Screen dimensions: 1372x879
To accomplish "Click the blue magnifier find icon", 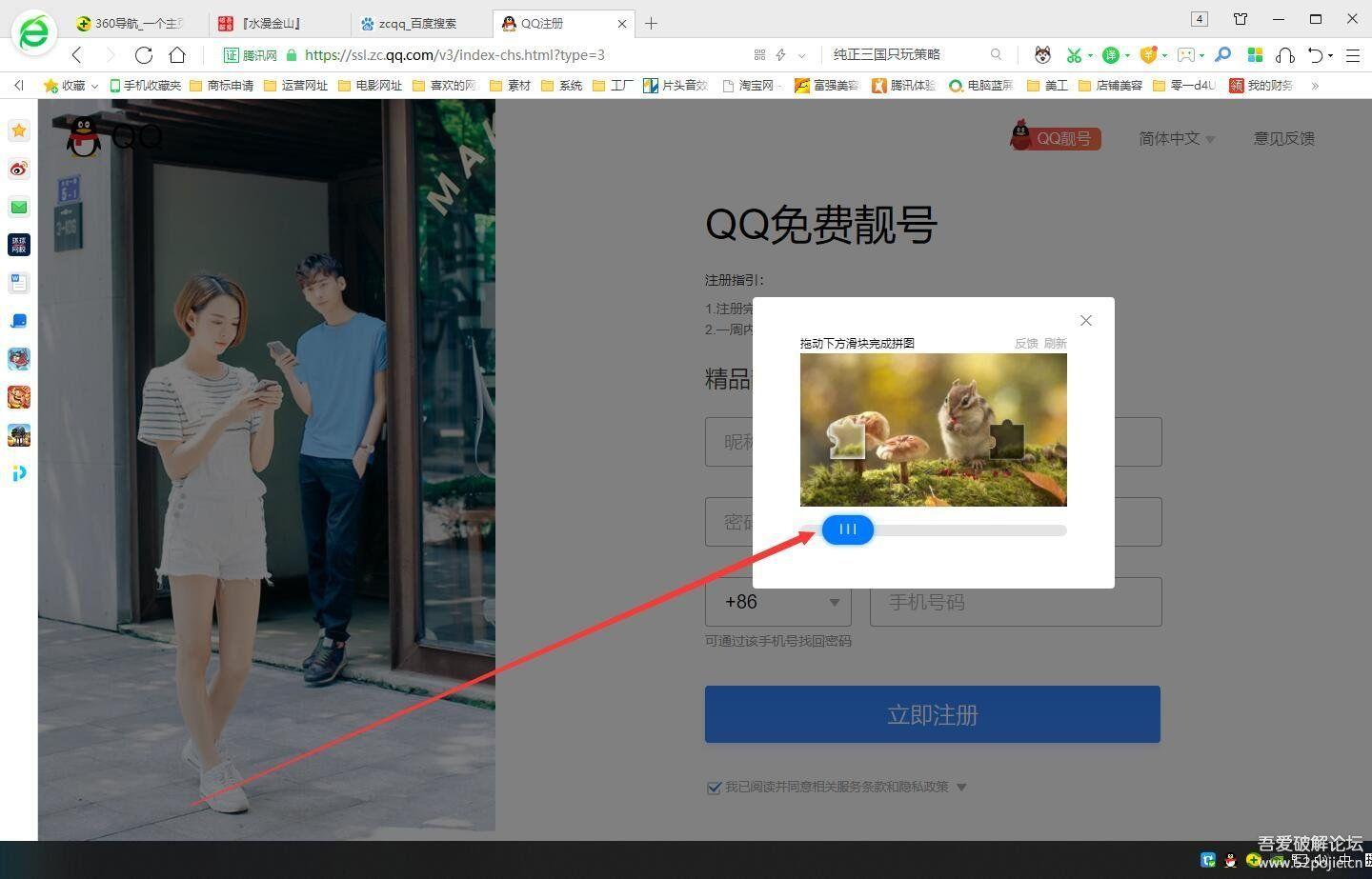I will (1223, 55).
